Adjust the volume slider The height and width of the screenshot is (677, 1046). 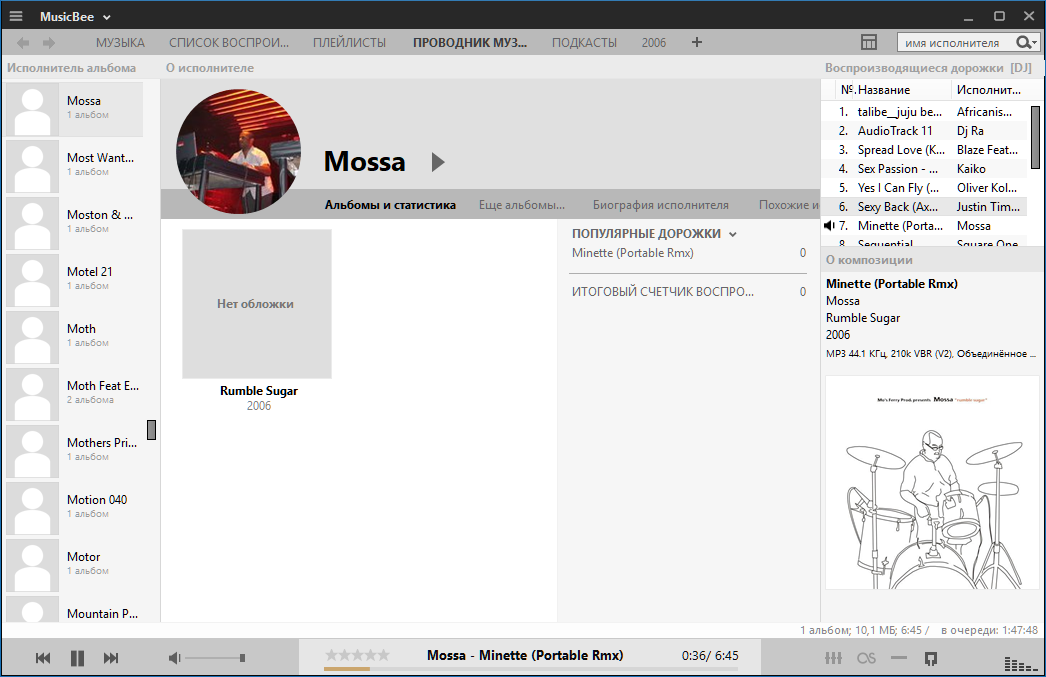(x=215, y=657)
